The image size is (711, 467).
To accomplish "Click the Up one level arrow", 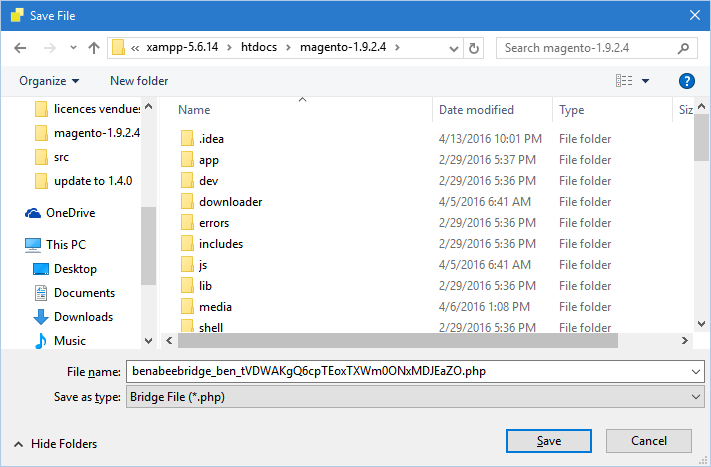I will coord(93,48).
